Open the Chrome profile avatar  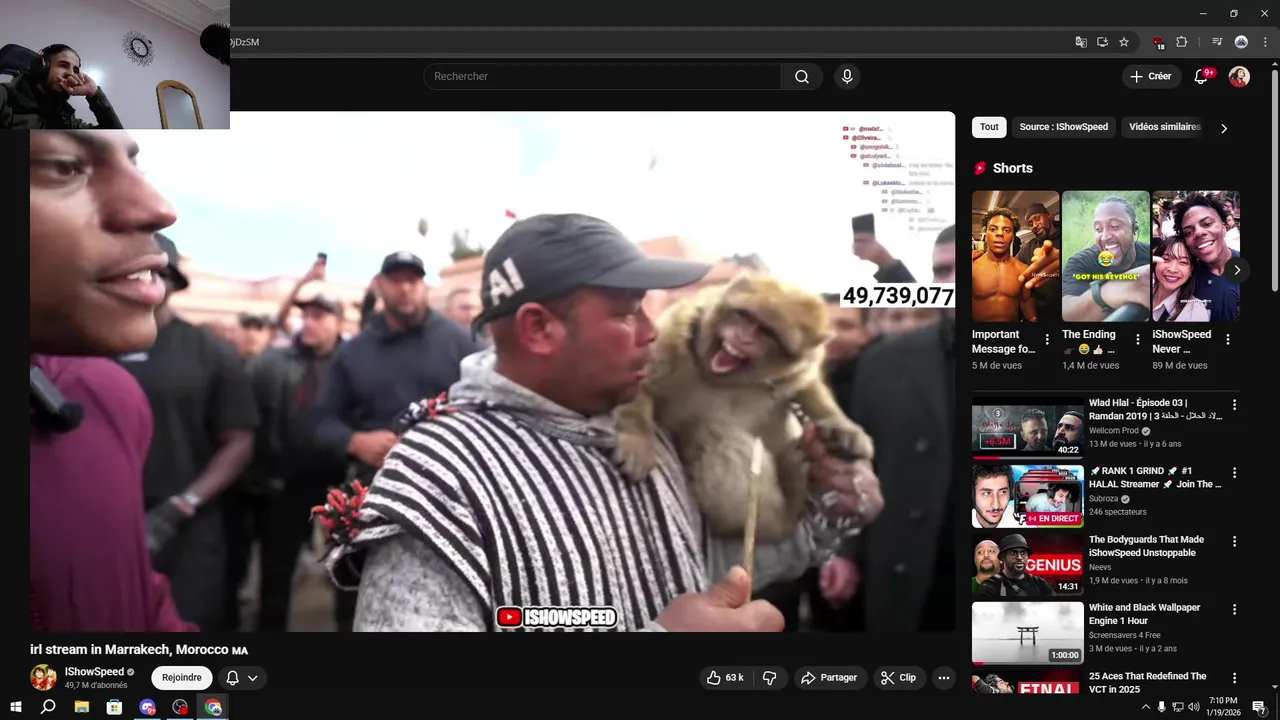pyautogui.click(x=1241, y=42)
